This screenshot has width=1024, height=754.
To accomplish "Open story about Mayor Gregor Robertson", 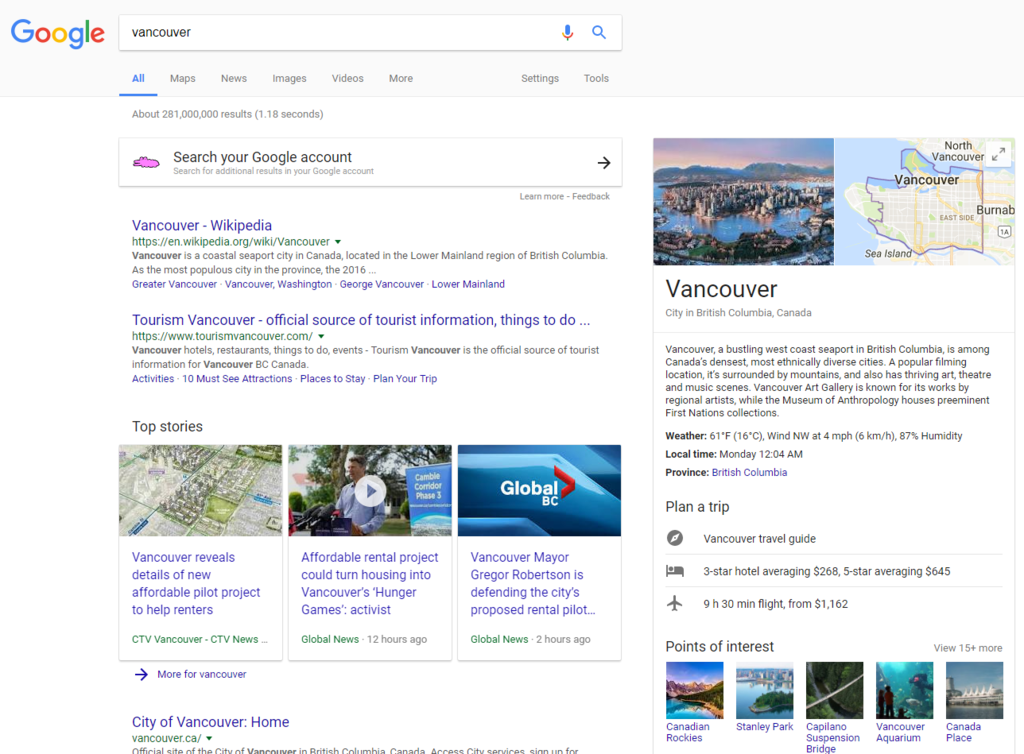I will coord(533,584).
